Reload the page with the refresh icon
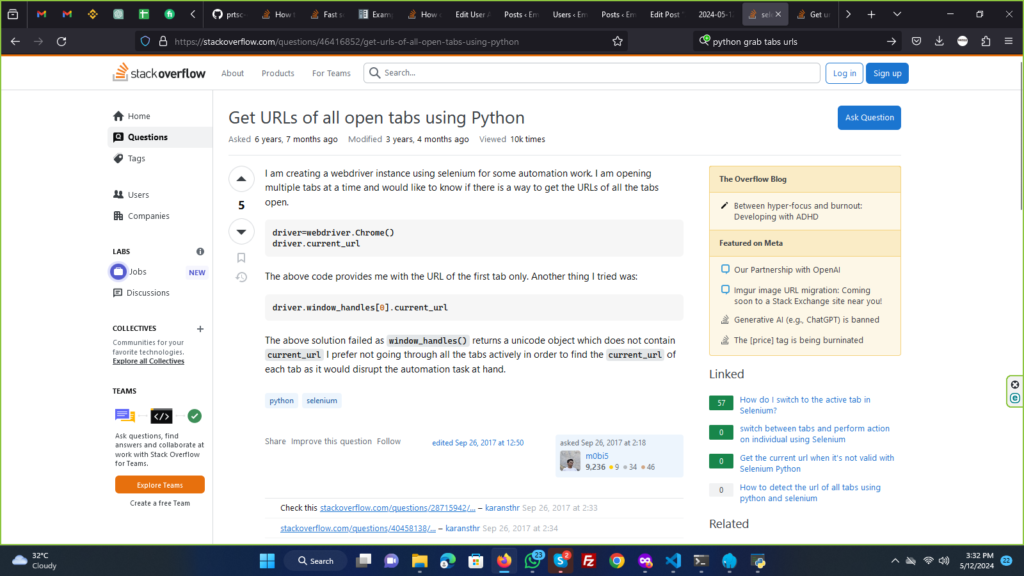The height and width of the screenshot is (576, 1024). (x=62, y=41)
